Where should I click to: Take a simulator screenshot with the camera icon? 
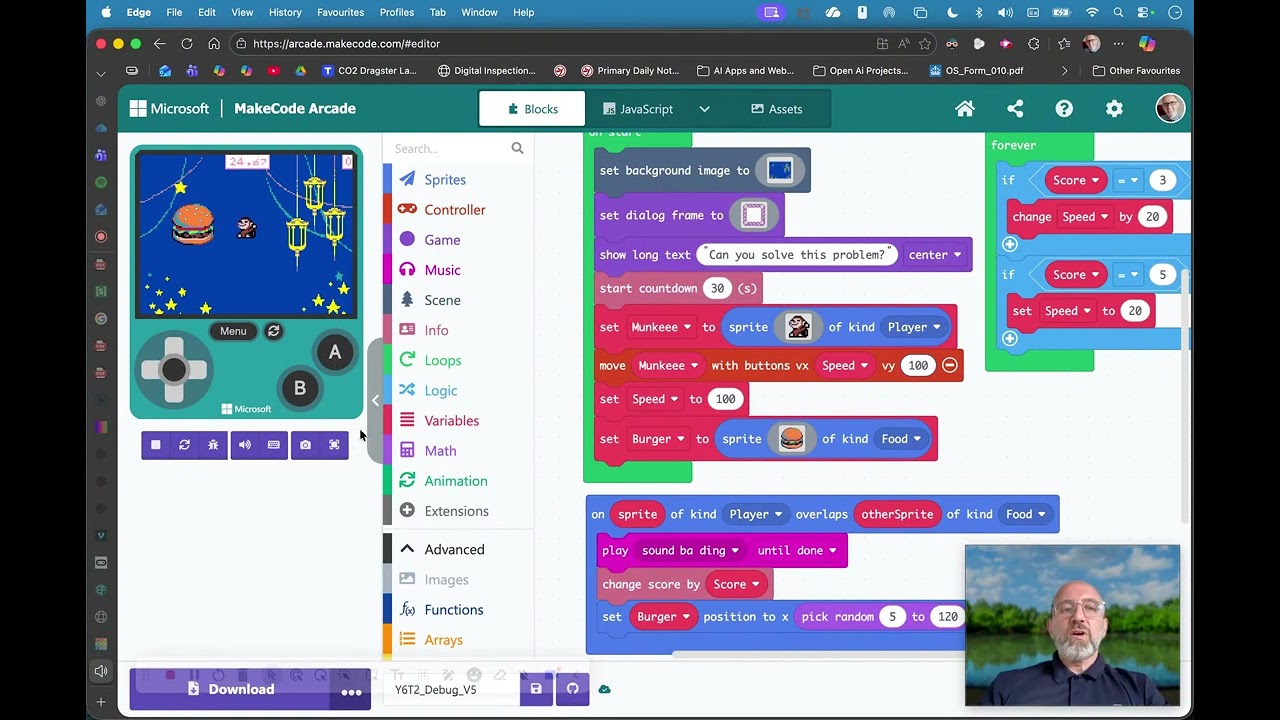(305, 445)
